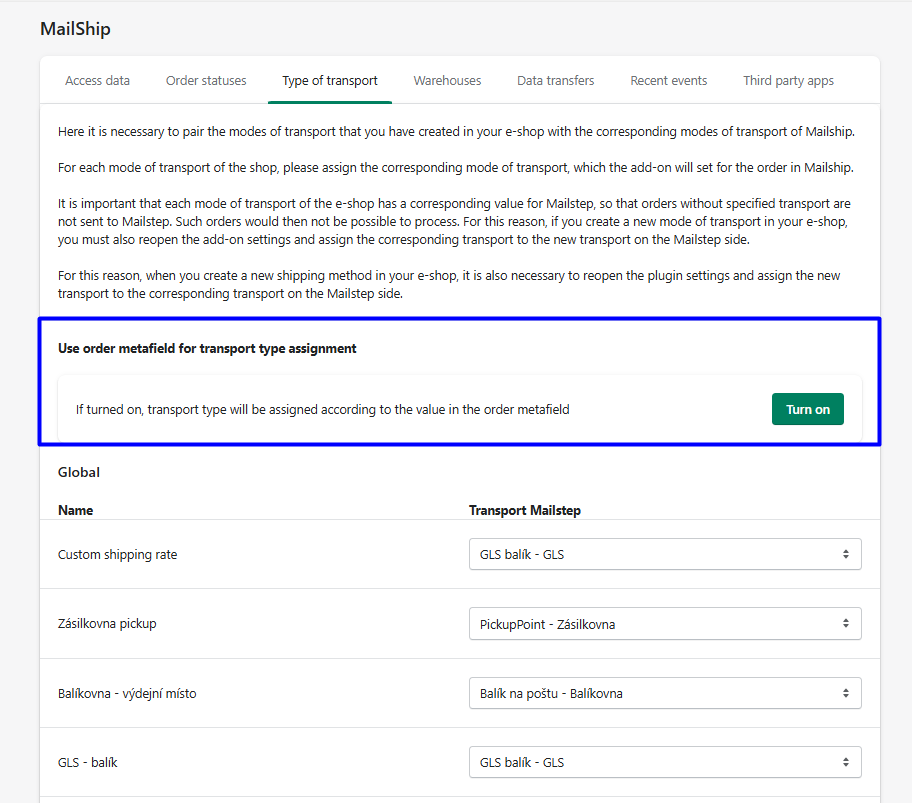Click the Global section heading

[79, 472]
